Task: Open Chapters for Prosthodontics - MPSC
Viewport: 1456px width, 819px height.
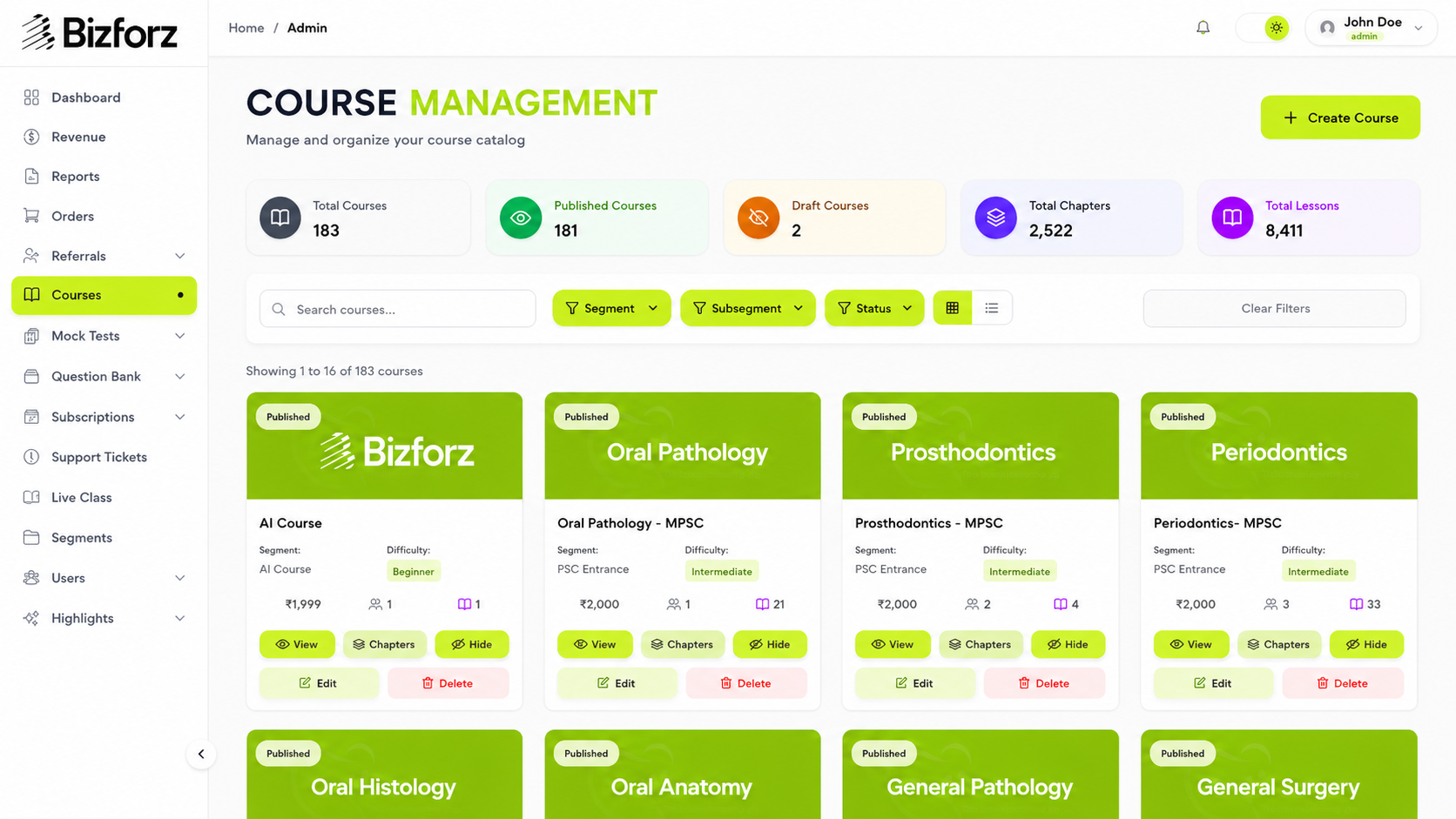Action: (981, 644)
